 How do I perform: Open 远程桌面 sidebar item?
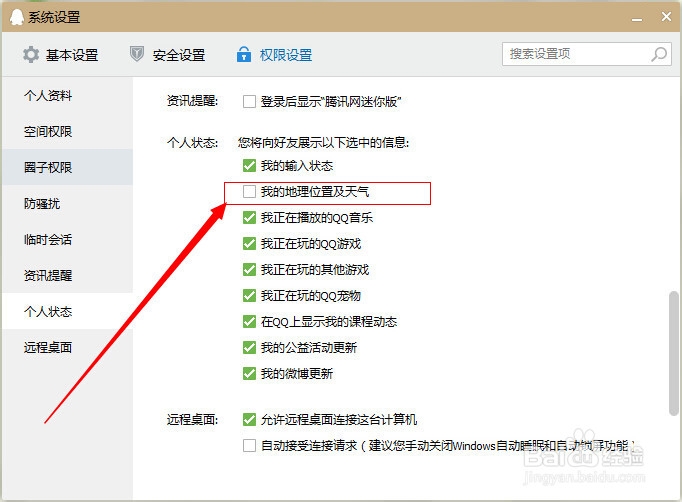click(x=67, y=348)
